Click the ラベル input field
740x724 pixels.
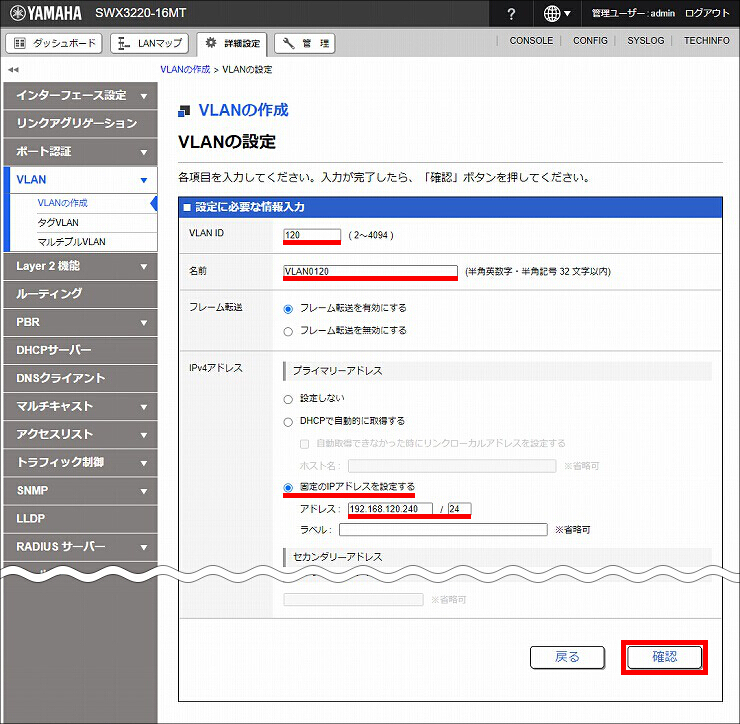click(443, 530)
